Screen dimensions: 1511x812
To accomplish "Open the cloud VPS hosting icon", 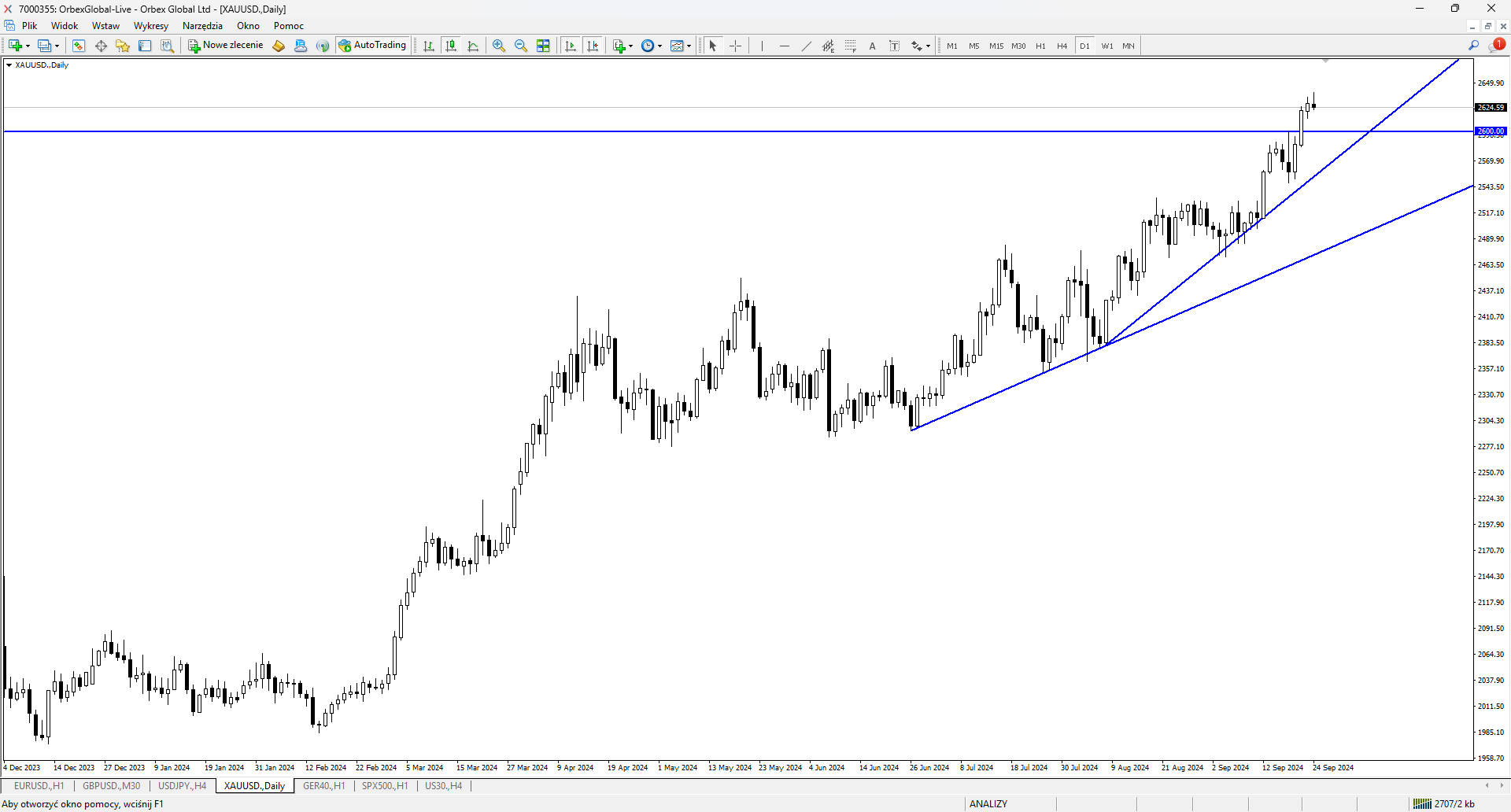I will tap(301, 46).
